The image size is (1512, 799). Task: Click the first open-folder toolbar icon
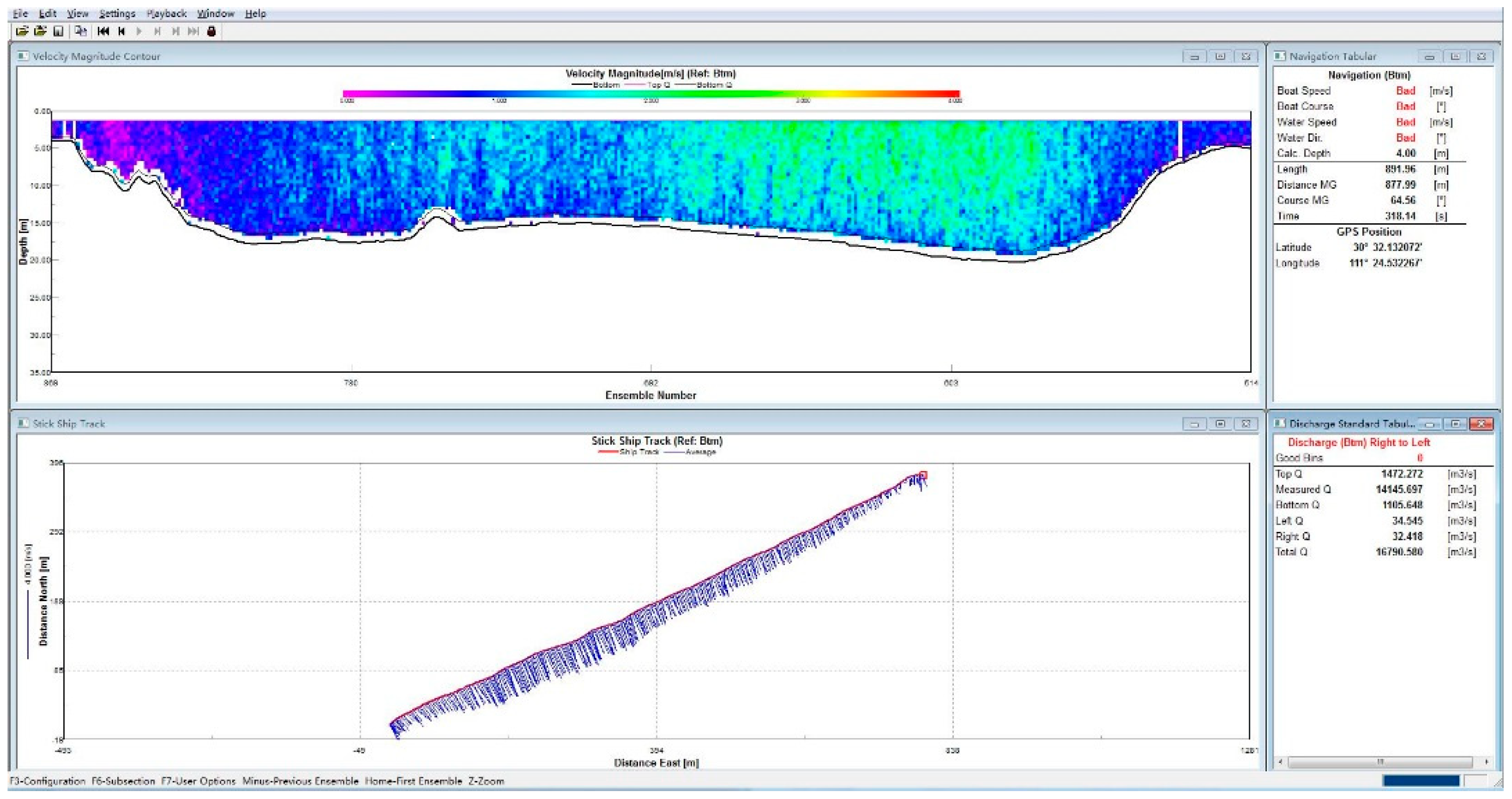coord(22,31)
